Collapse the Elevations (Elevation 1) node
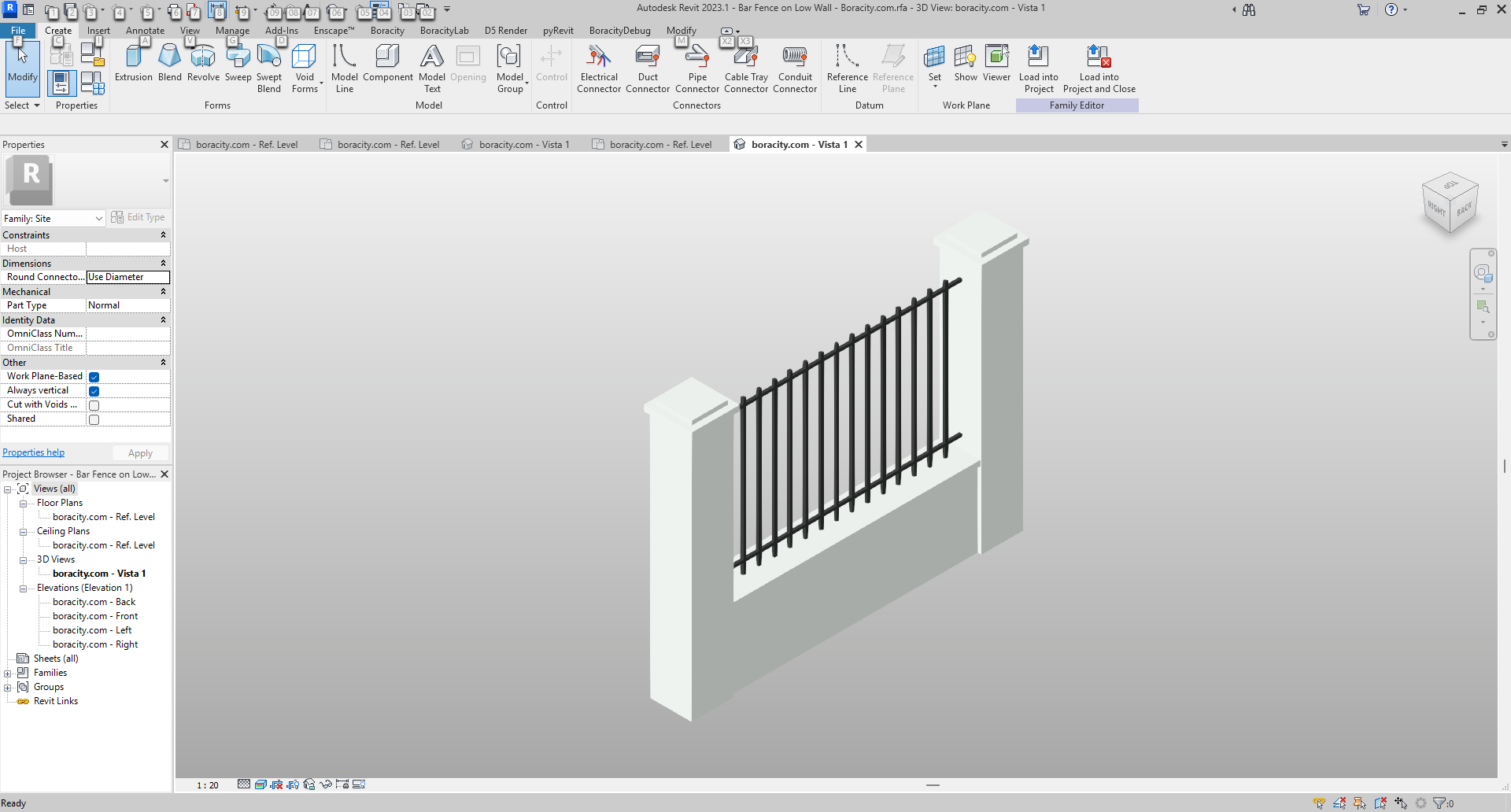 coord(23,589)
